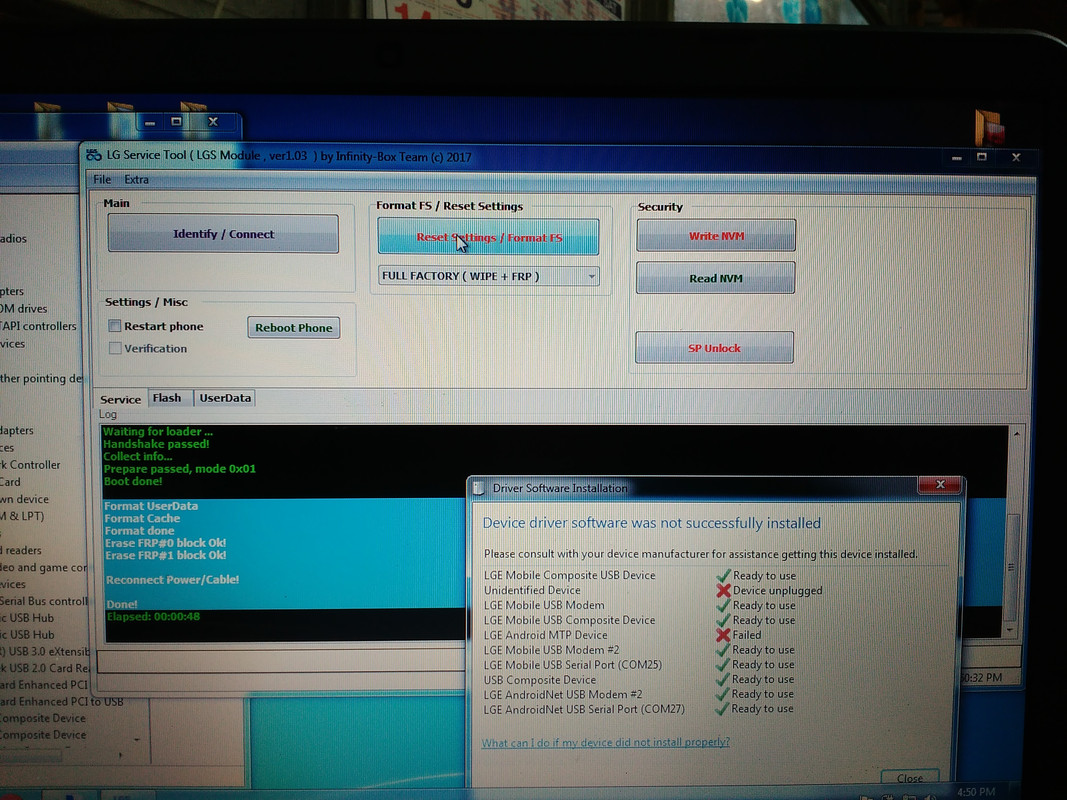This screenshot has height=800, width=1067.
Task: Open the Extra menu
Action: tap(136, 180)
